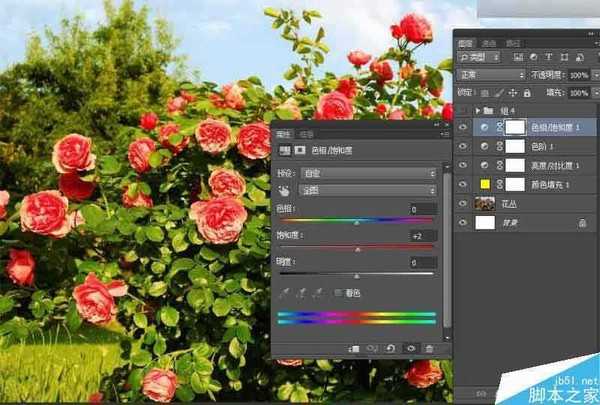Screen dimensions: 600x405
Task: Select the type layer filter icon
Action: click(x=548, y=57)
